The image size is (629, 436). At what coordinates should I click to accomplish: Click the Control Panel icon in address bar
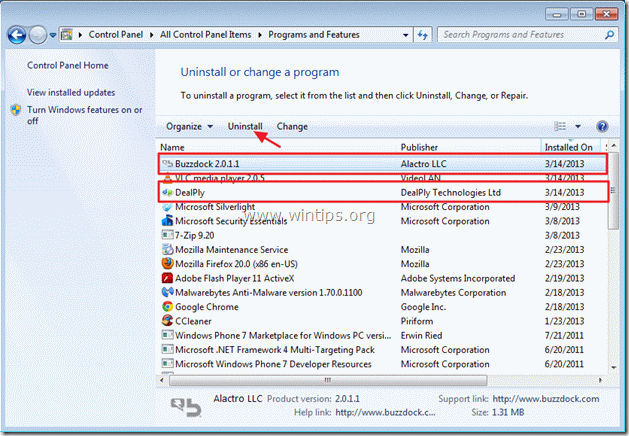67,35
